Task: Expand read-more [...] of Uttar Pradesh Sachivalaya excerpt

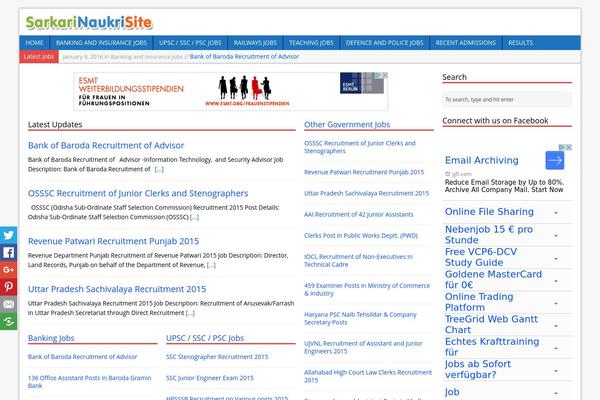Action: pos(190,313)
